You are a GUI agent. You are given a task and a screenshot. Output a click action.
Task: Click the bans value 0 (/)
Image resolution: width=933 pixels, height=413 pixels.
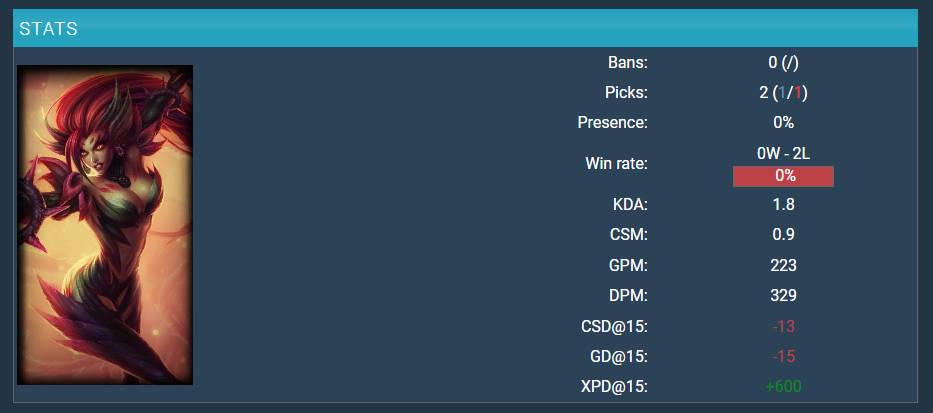[x=783, y=62]
